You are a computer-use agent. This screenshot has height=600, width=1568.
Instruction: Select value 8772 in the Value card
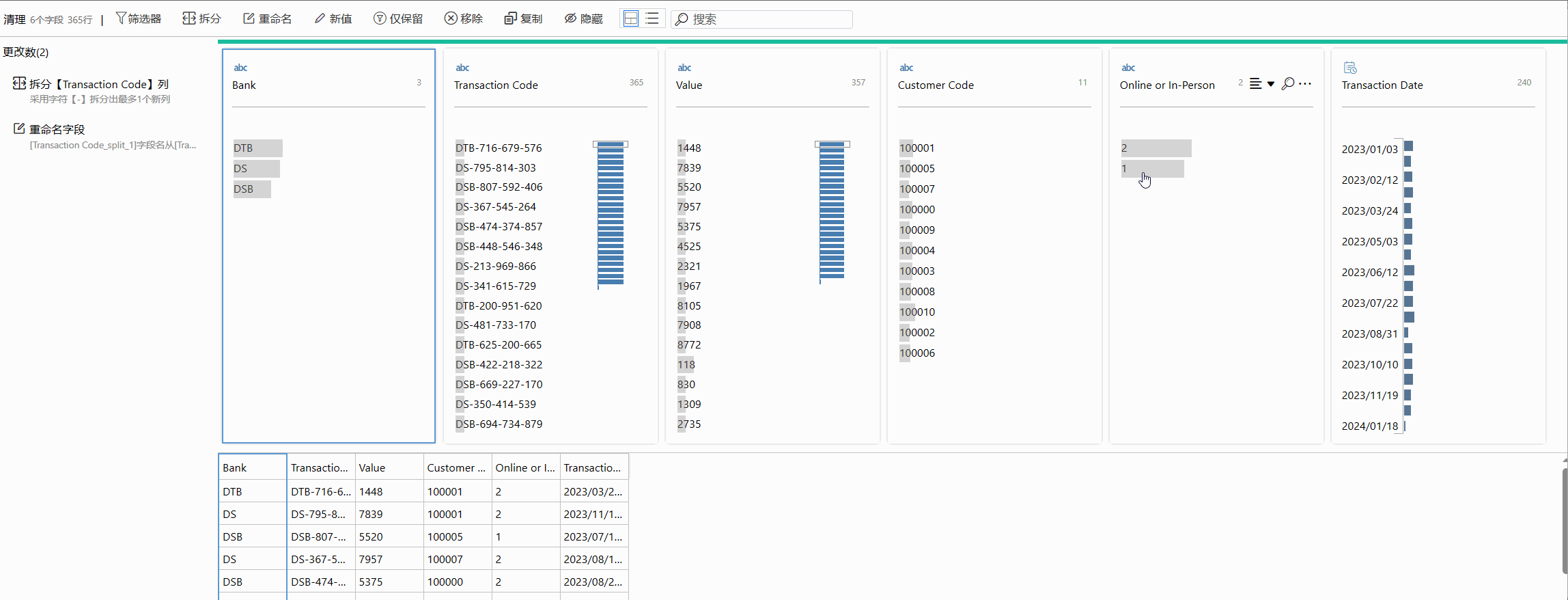pyautogui.click(x=689, y=344)
